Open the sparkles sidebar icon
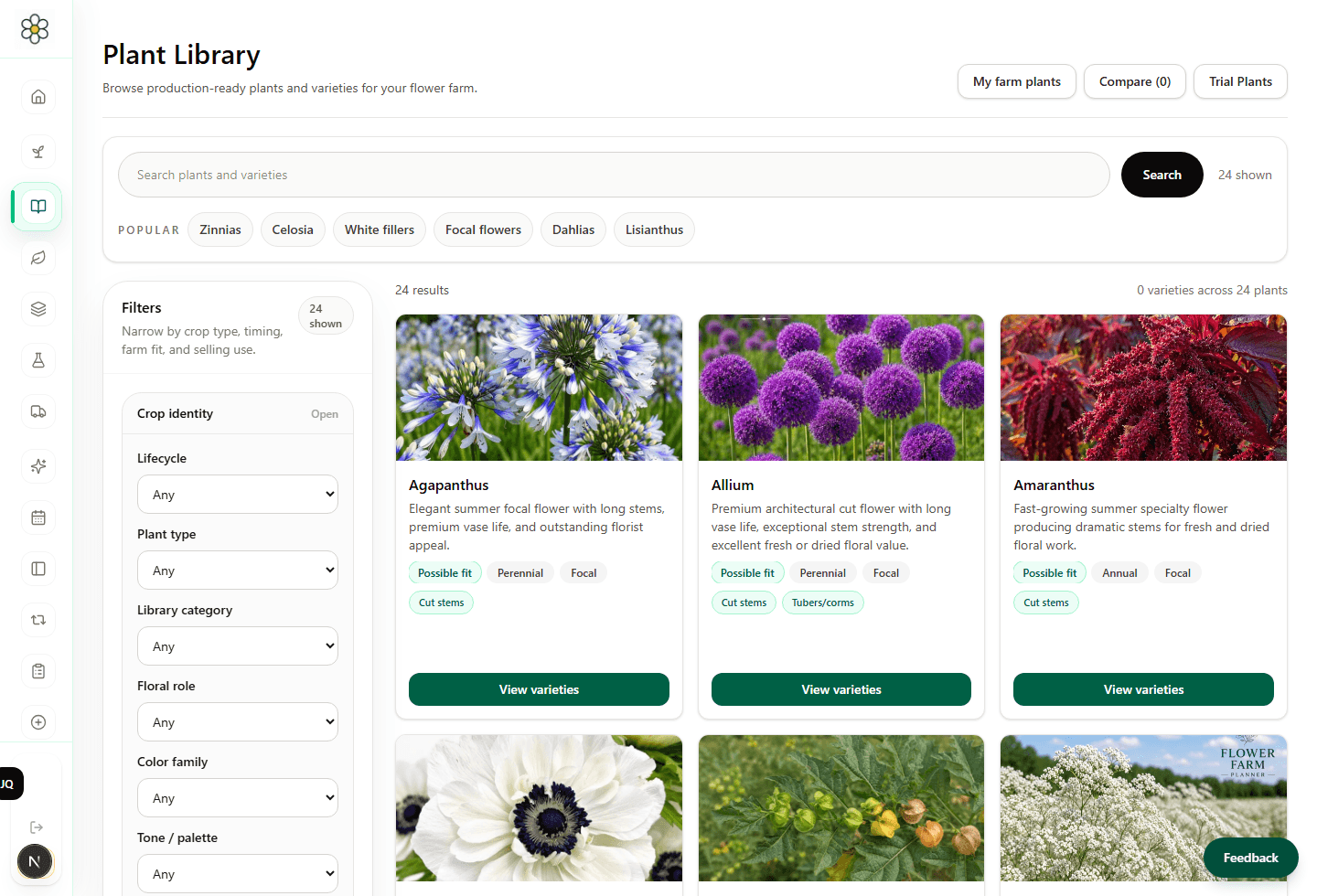 tap(38, 466)
